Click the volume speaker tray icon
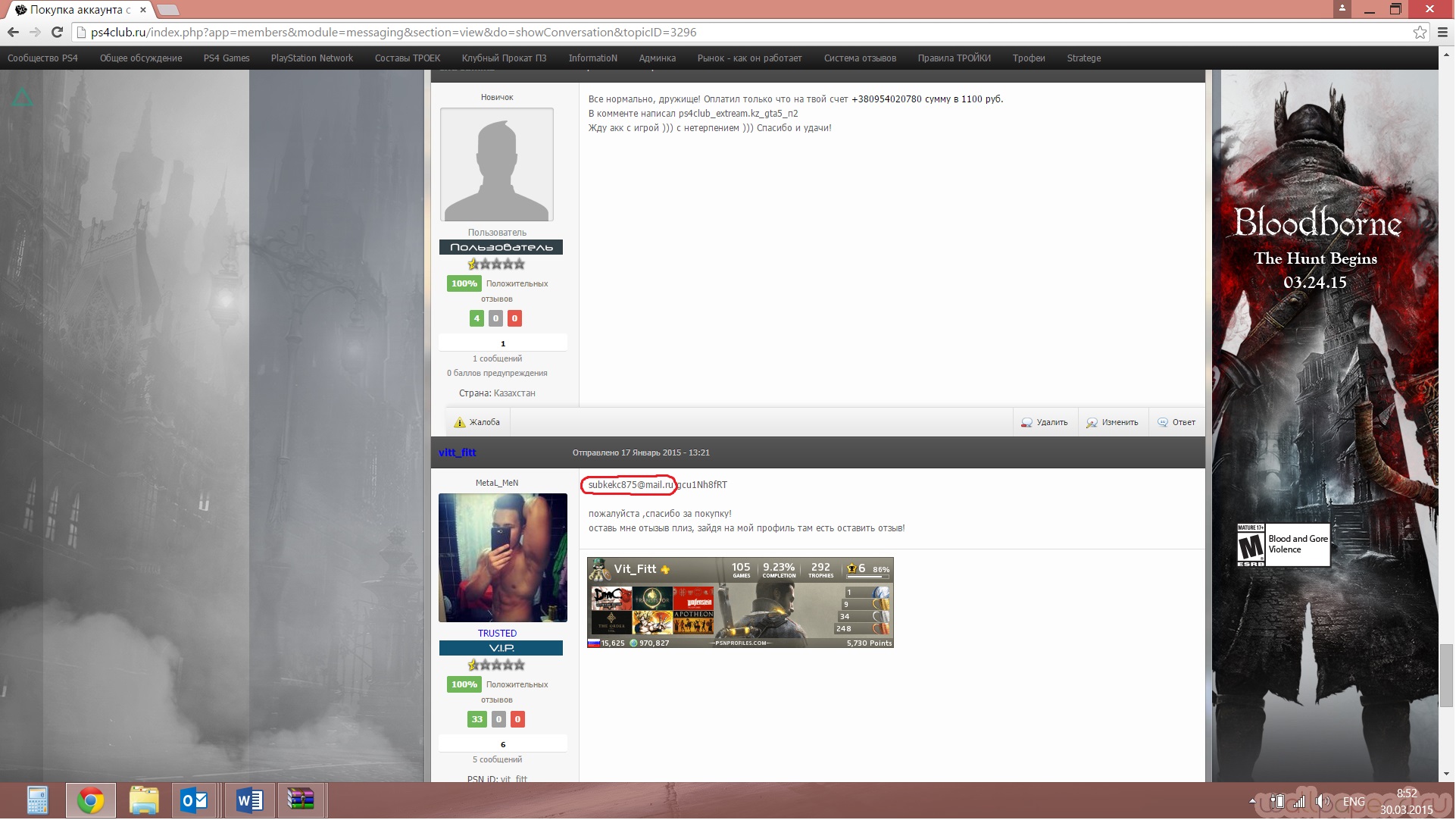 coord(1322,802)
